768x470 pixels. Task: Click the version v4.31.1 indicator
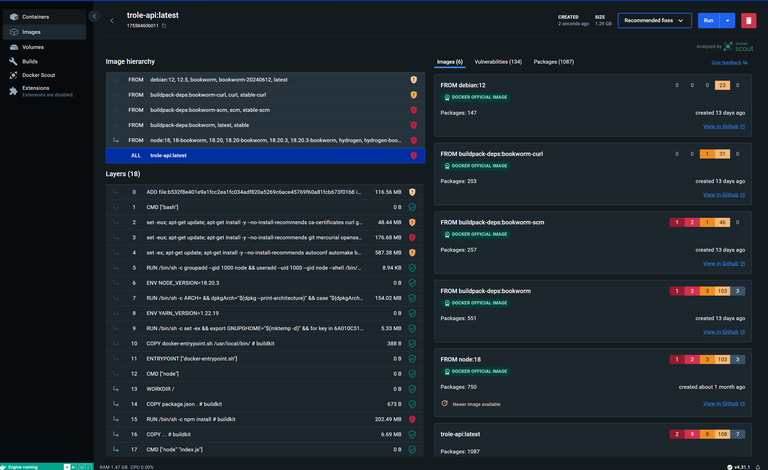739,467
